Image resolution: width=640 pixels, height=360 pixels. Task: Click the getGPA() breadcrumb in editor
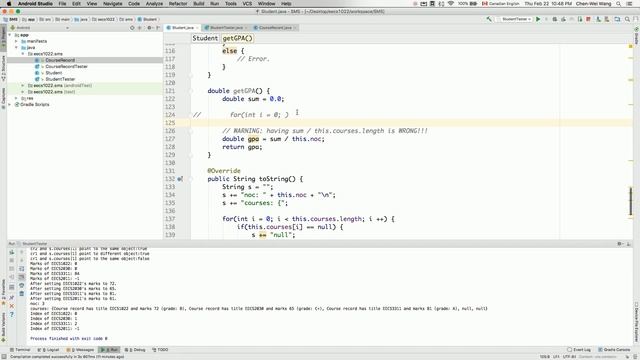tap(238, 38)
